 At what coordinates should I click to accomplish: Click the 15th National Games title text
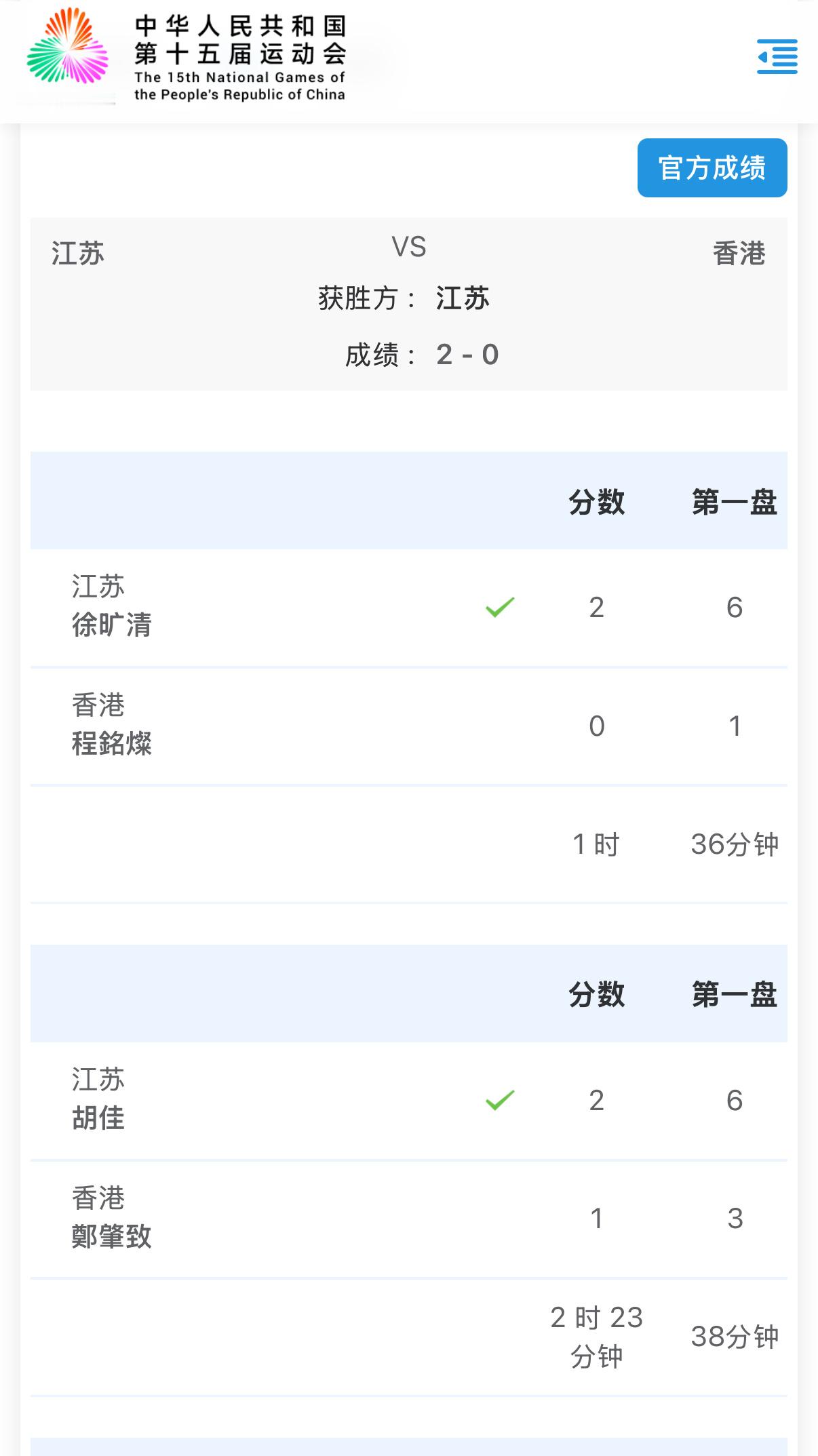pos(240,58)
